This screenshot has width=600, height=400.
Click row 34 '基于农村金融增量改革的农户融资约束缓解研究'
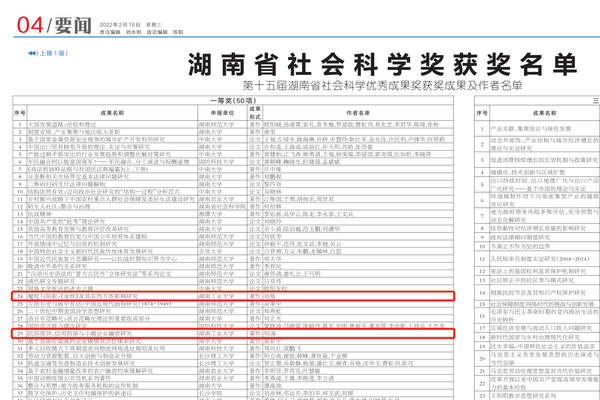(90, 371)
